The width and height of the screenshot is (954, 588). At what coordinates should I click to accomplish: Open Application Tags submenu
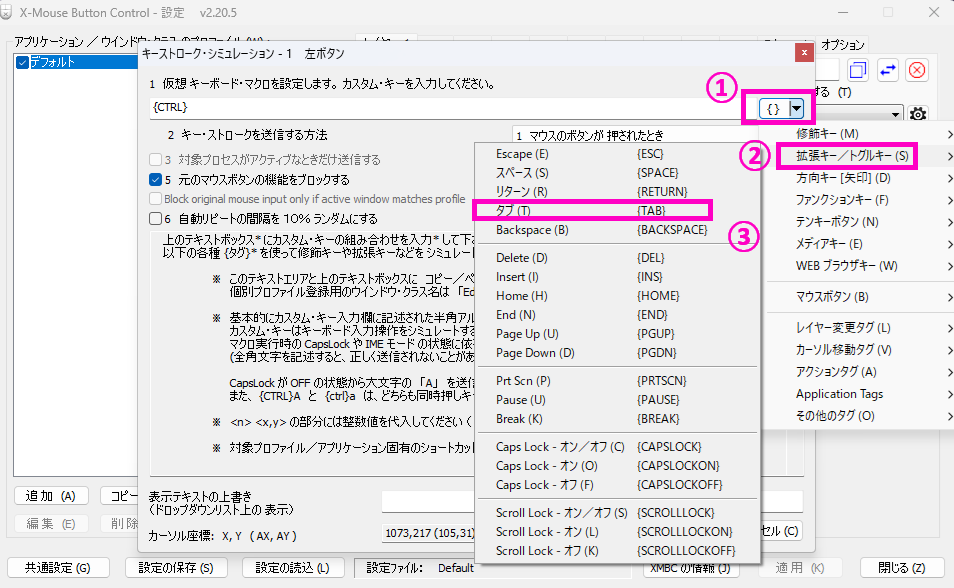859,394
